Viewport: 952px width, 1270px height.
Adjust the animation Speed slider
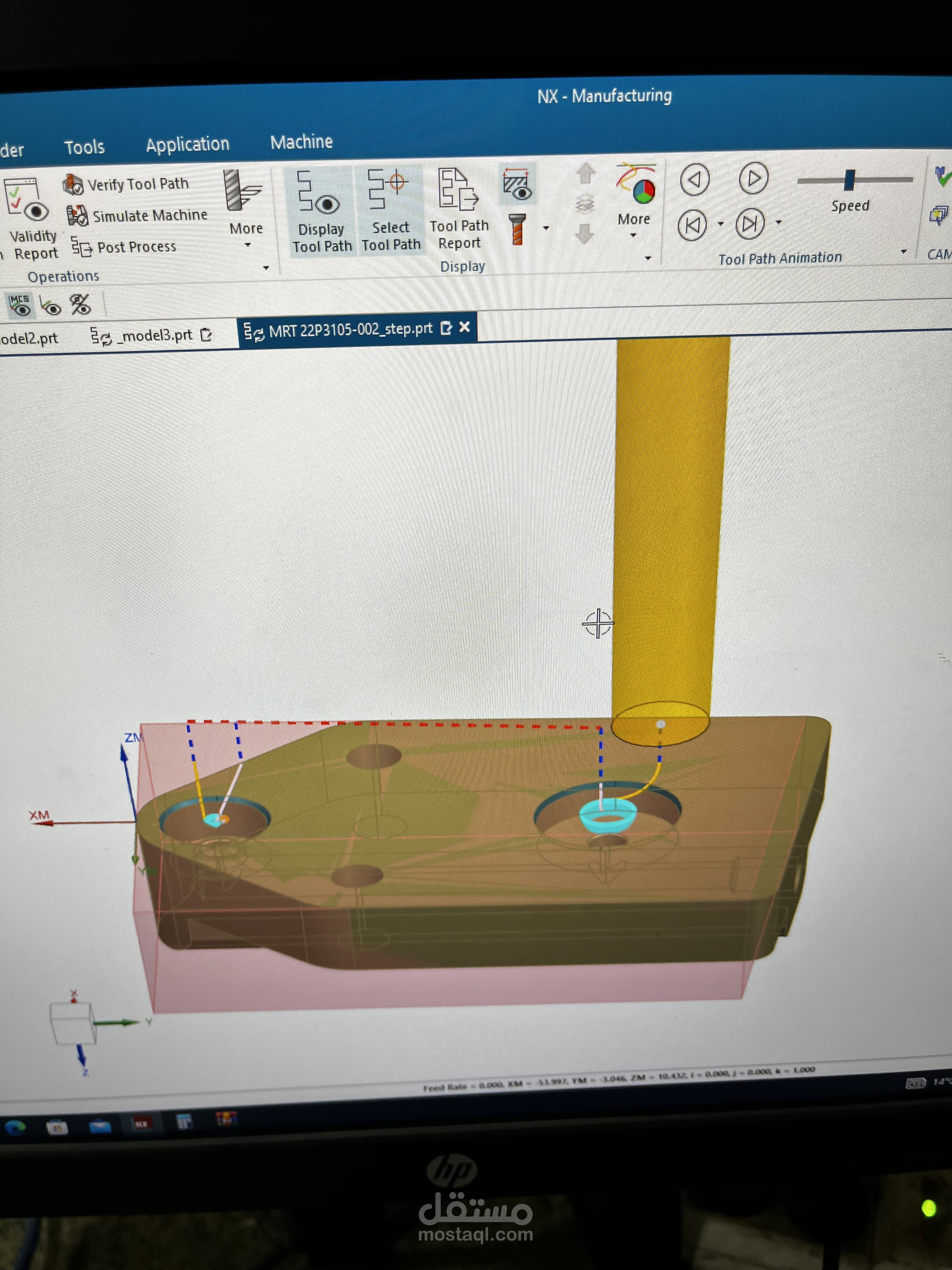click(850, 180)
